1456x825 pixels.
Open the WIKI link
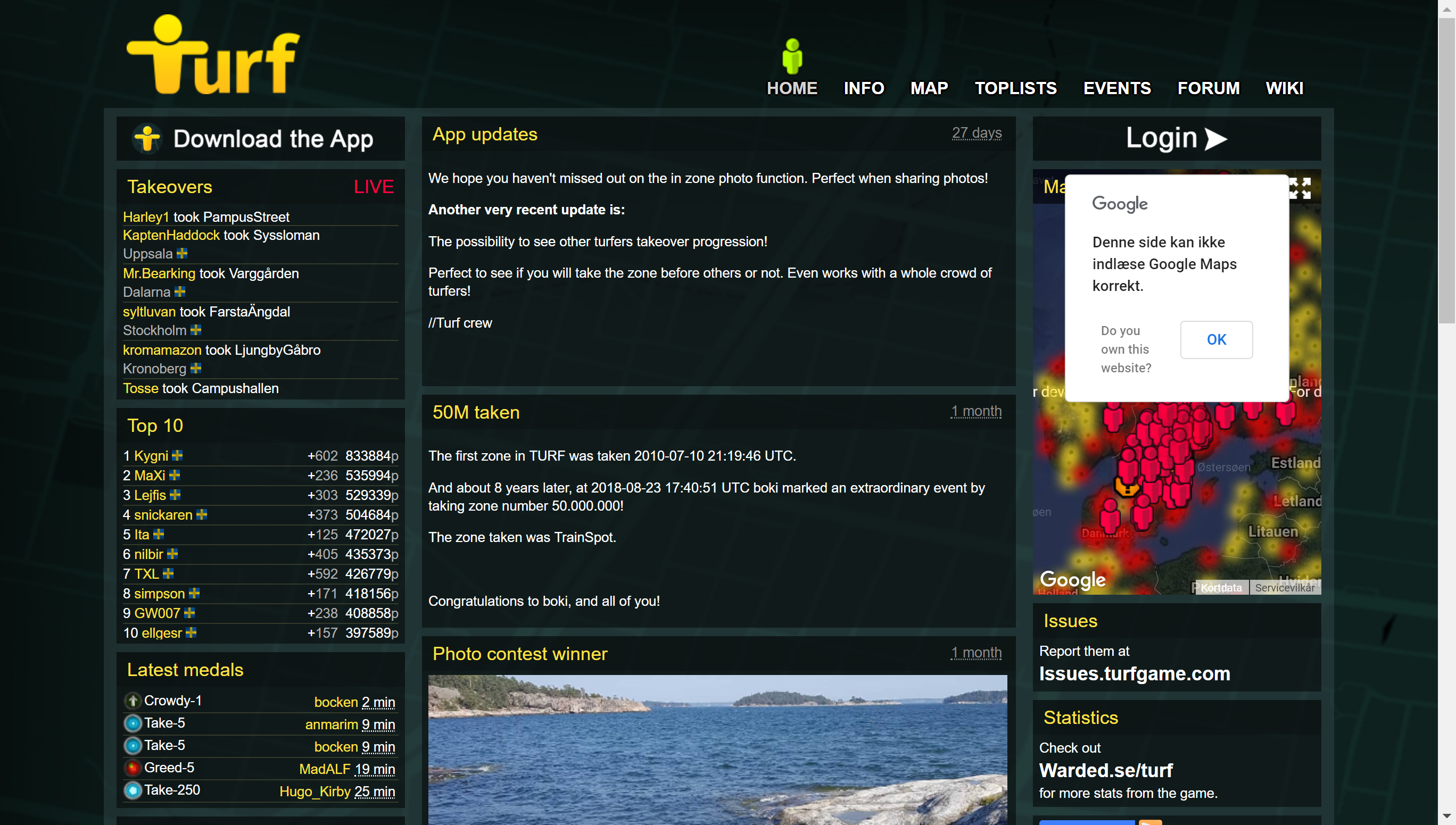(1284, 88)
